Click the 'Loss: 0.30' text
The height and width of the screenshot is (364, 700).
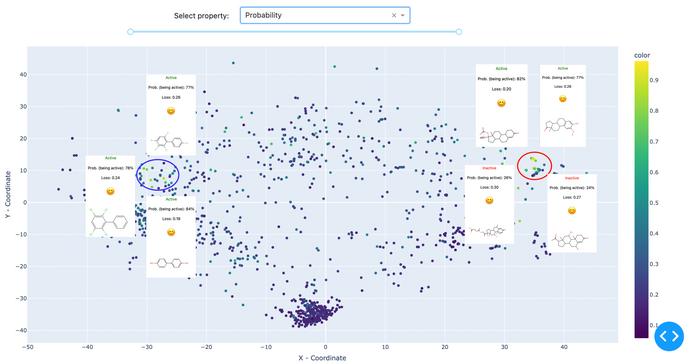coord(489,188)
